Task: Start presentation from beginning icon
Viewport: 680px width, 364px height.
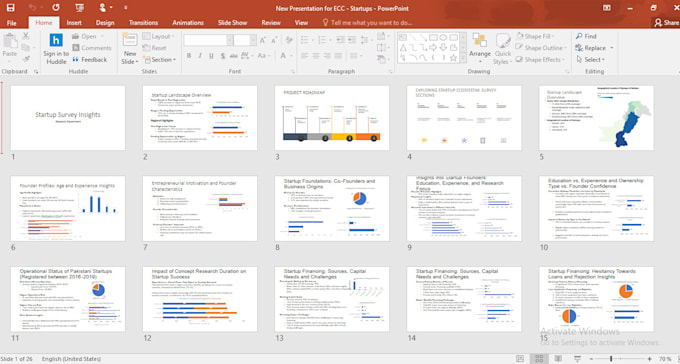Action: click(79, 7)
